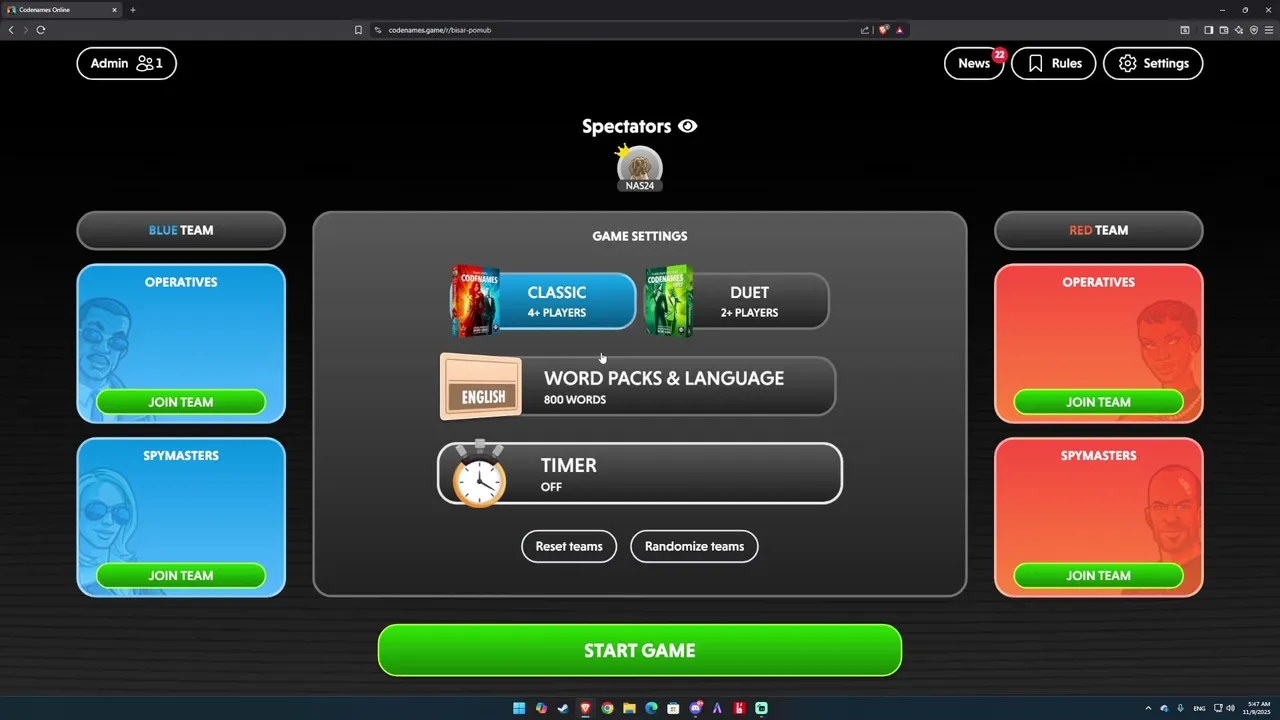Close the Codenames Online tab
The image size is (1280, 720).
(x=114, y=10)
